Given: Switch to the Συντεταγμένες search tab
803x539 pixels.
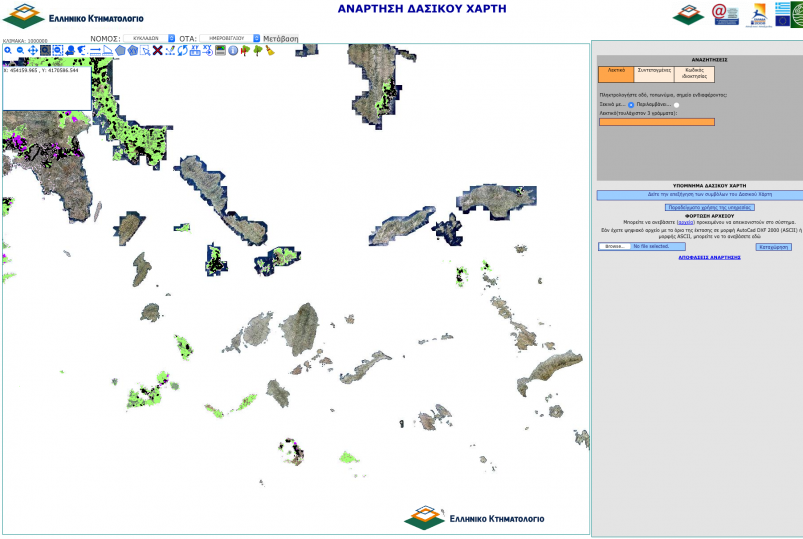Looking at the screenshot, I should point(653,73).
